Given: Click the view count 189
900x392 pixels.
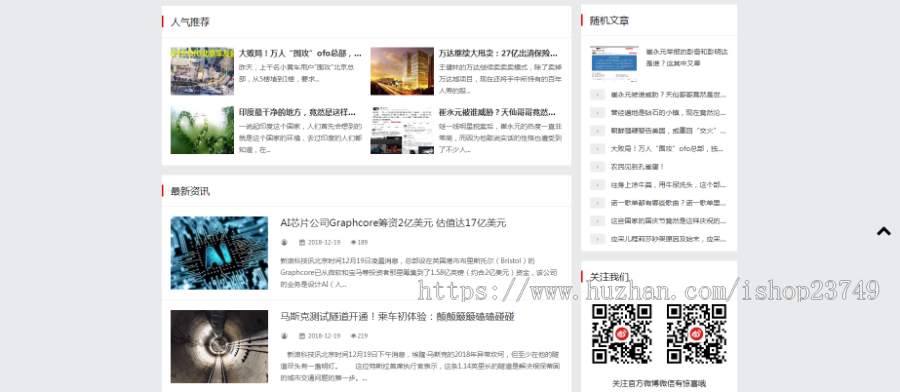Looking at the screenshot, I should [363, 242].
